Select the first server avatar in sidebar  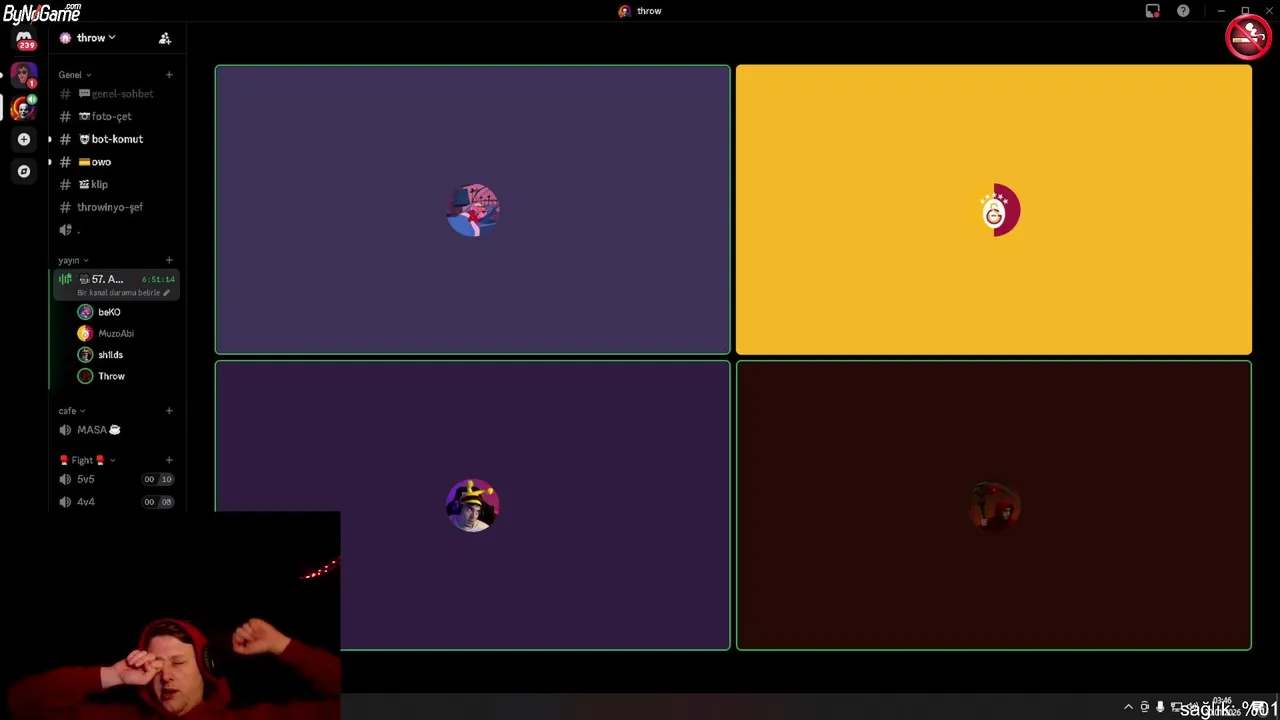pyautogui.click(x=24, y=75)
